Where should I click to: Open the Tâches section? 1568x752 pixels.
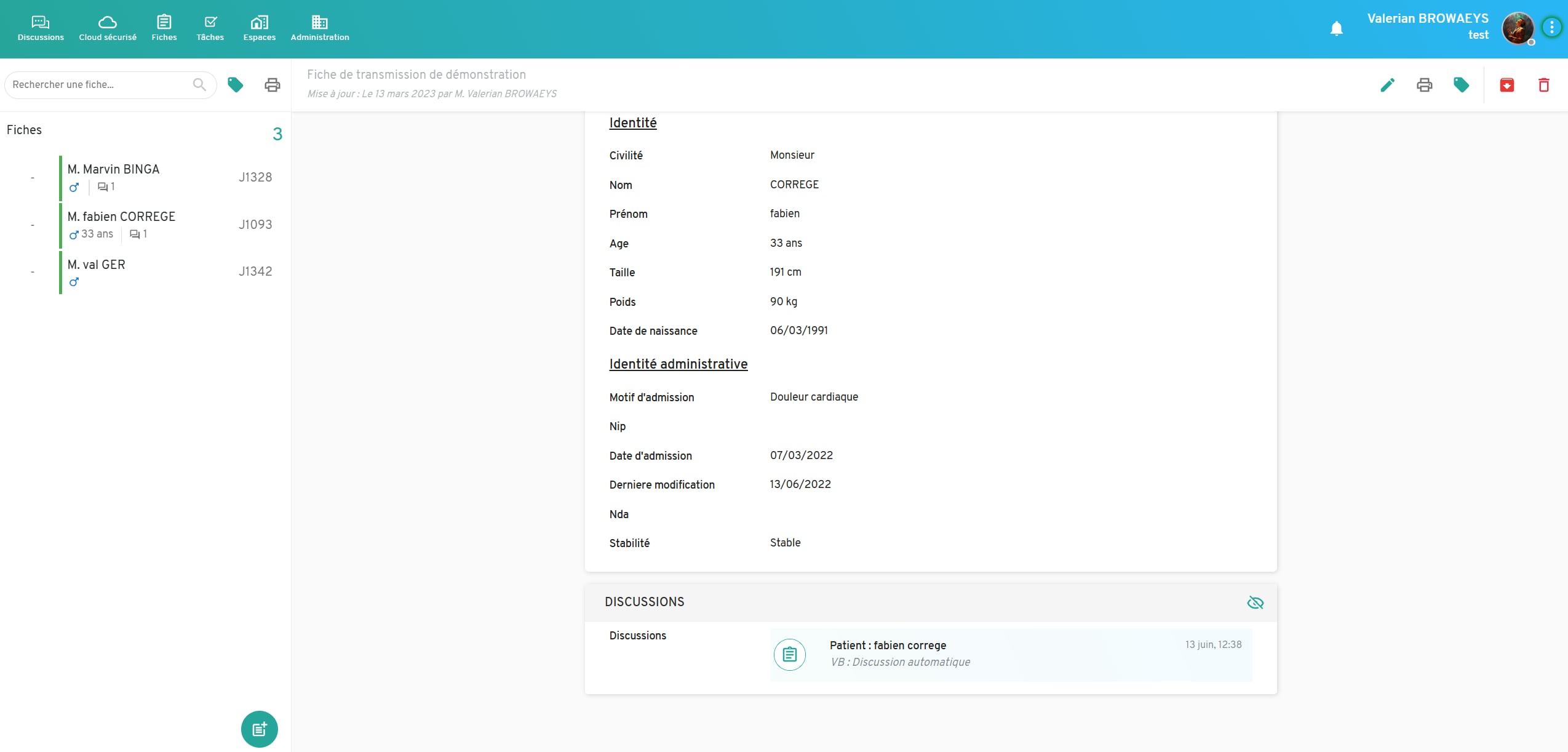click(x=210, y=28)
